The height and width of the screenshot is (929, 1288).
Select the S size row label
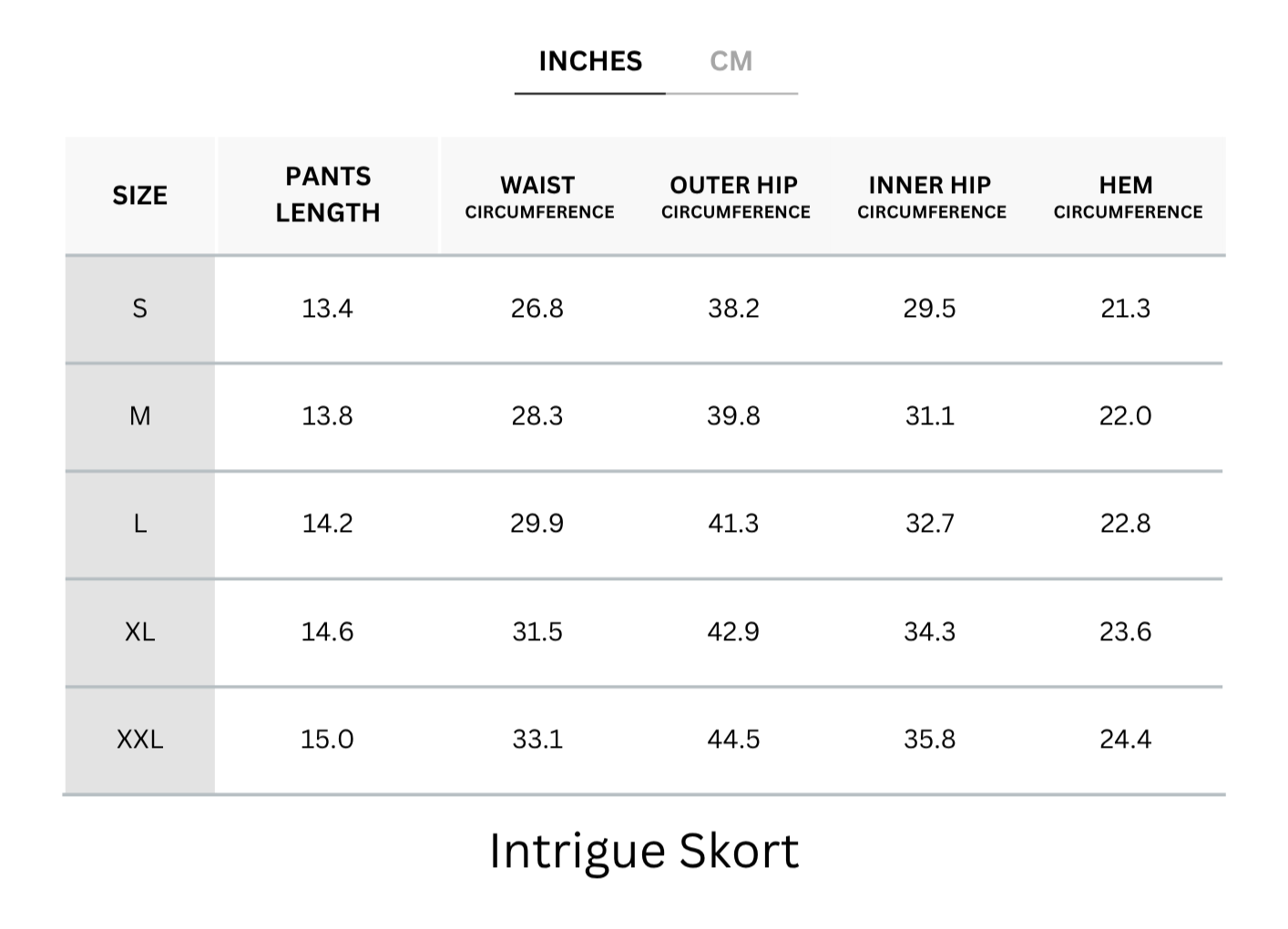coord(139,309)
